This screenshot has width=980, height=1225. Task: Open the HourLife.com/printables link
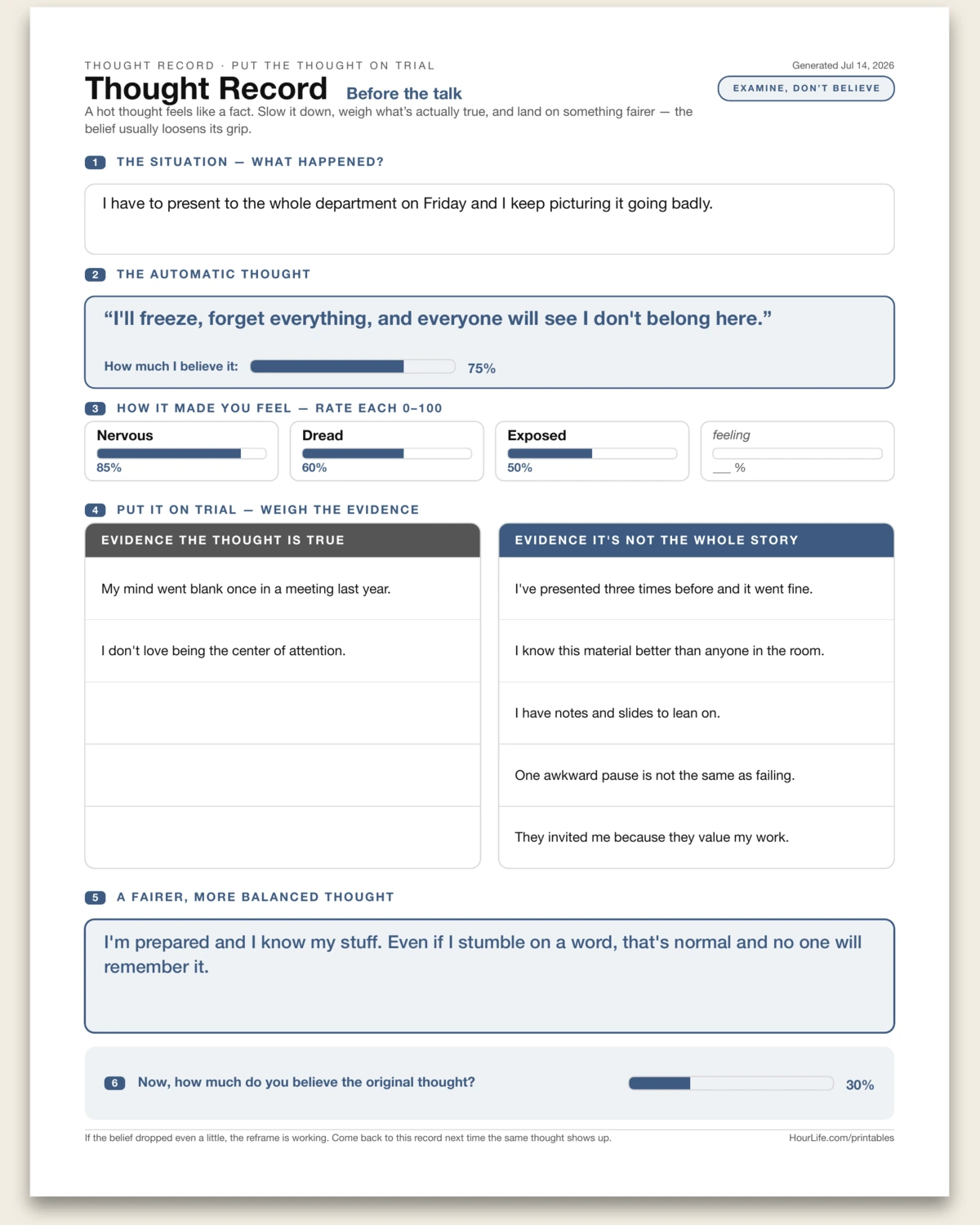pyautogui.click(x=841, y=1138)
